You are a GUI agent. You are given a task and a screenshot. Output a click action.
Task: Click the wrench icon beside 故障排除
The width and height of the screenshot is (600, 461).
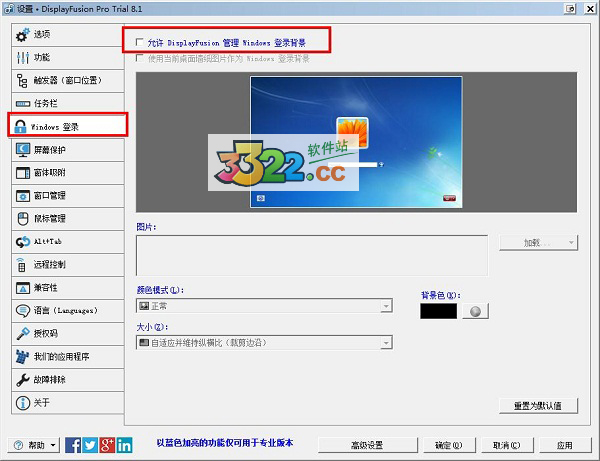click(x=23, y=380)
